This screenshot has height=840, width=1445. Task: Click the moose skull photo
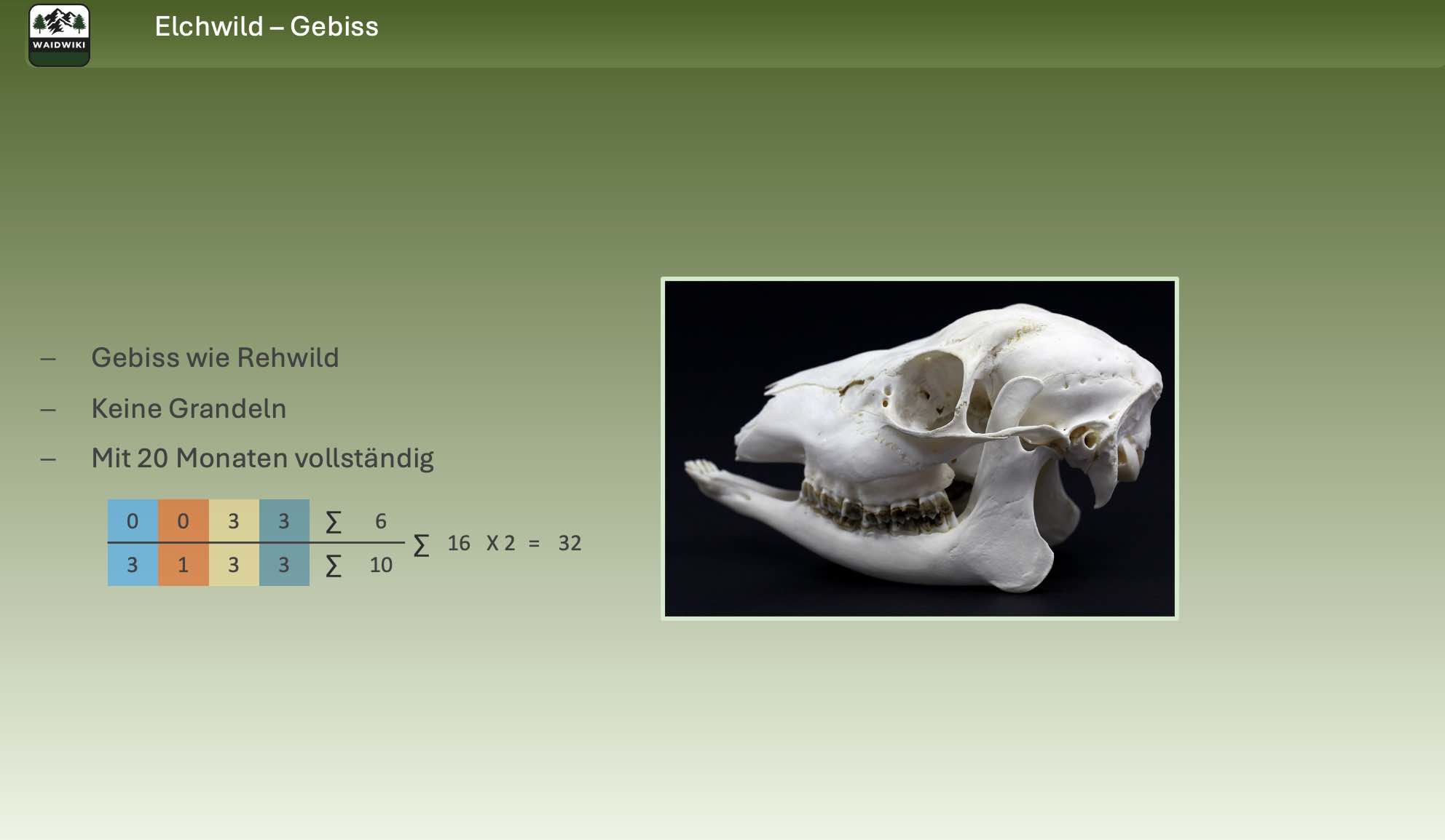click(919, 448)
